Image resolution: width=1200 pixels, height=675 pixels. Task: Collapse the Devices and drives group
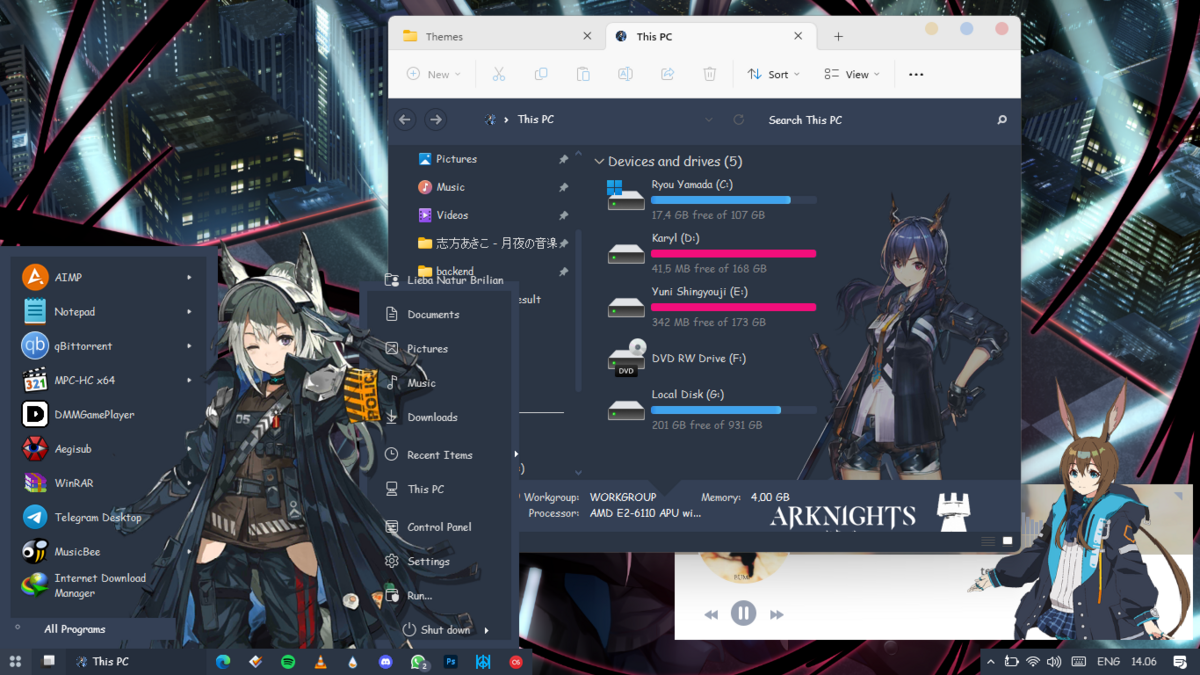[599, 162]
